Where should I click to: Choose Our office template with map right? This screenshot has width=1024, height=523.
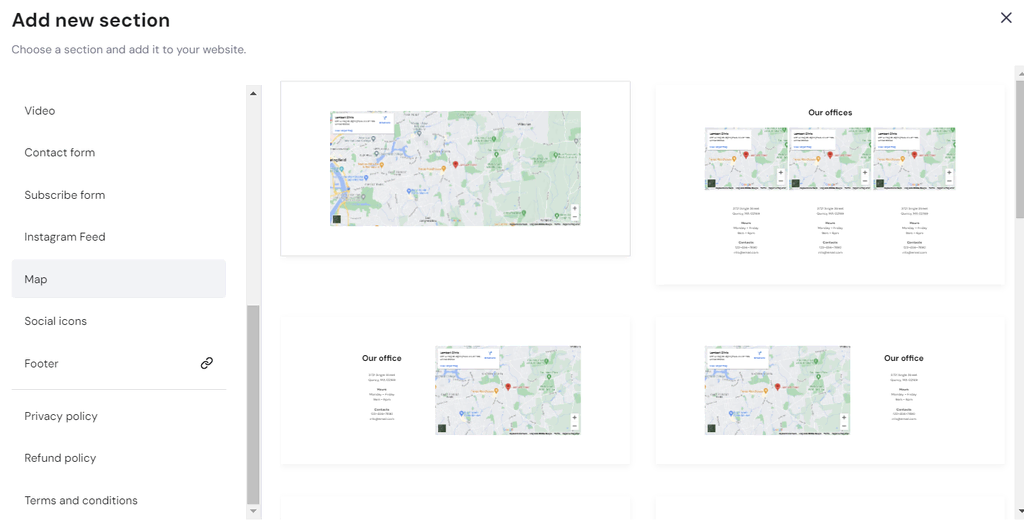pos(455,390)
